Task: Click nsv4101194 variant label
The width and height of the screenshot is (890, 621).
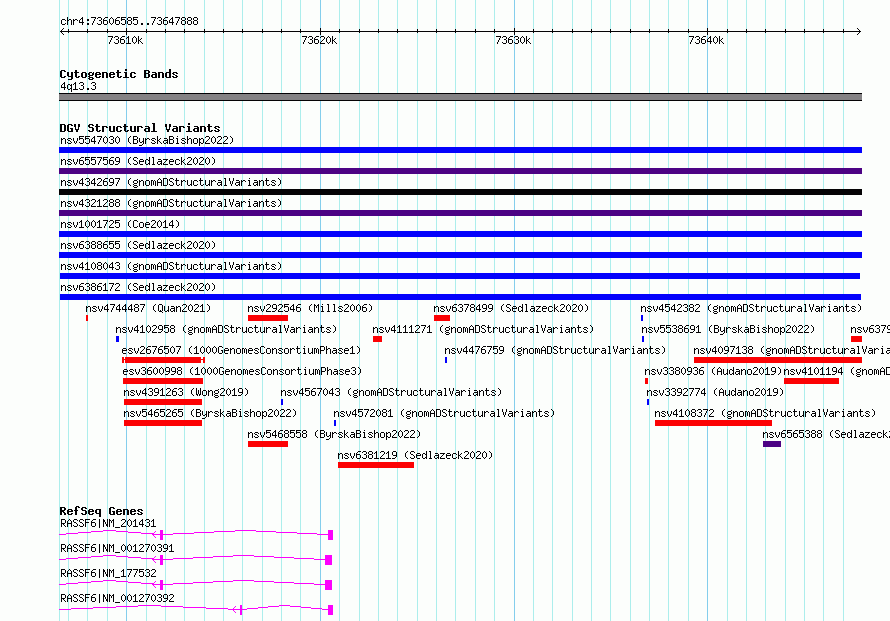Action: click(x=837, y=371)
